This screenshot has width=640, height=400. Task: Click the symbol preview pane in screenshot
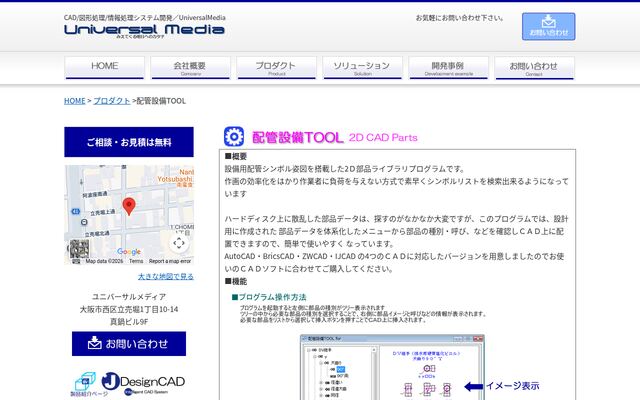(x=430, y=372)
